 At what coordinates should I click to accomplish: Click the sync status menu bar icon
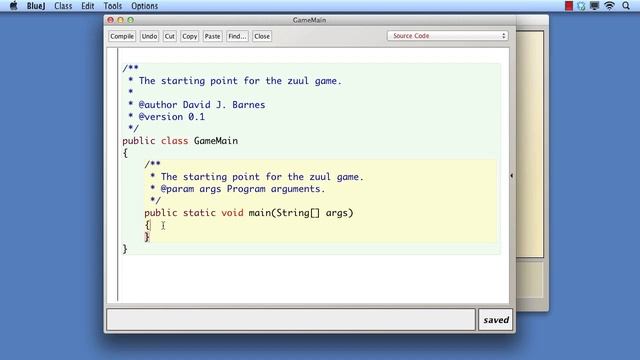coord(581,6)
